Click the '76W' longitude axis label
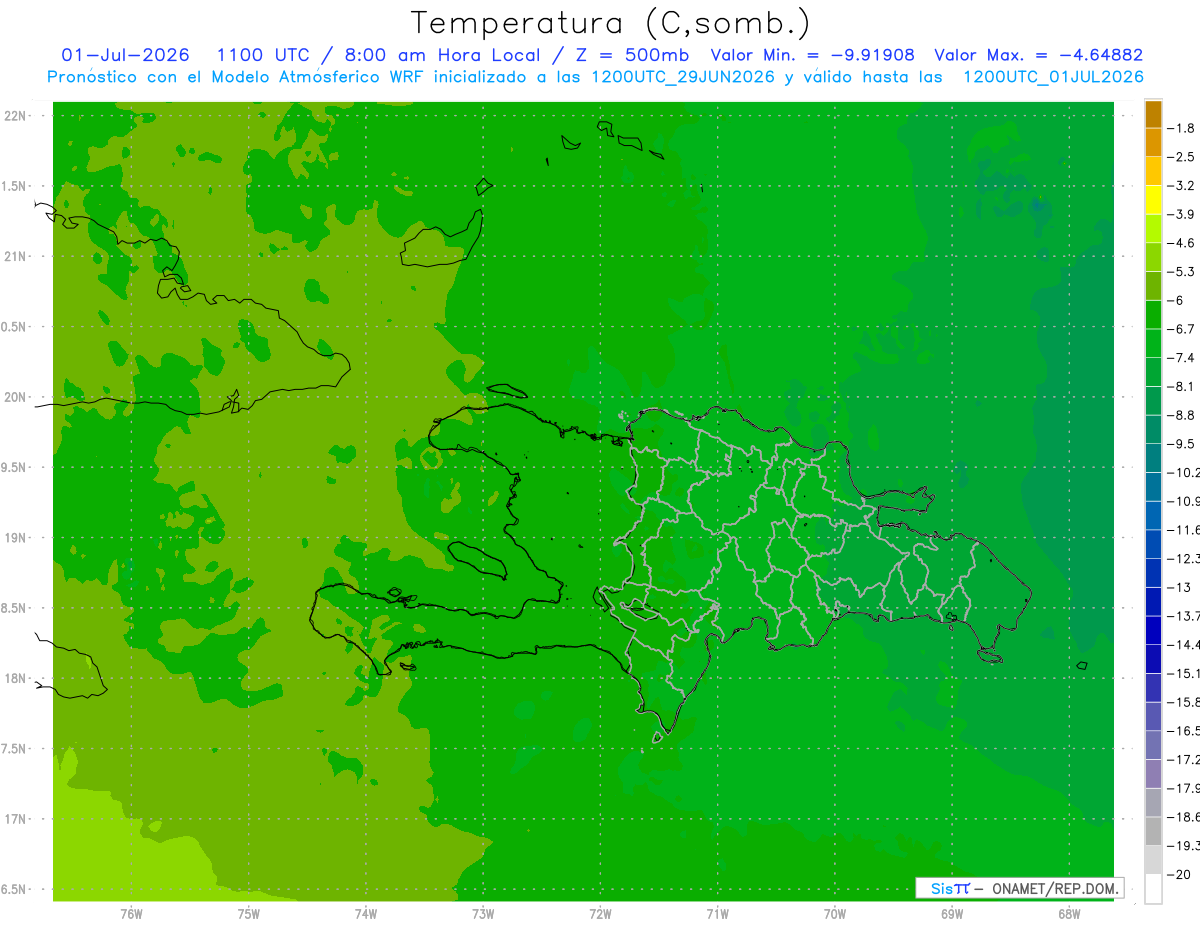This screenshot has height=927, width=1200. point(131,914)
